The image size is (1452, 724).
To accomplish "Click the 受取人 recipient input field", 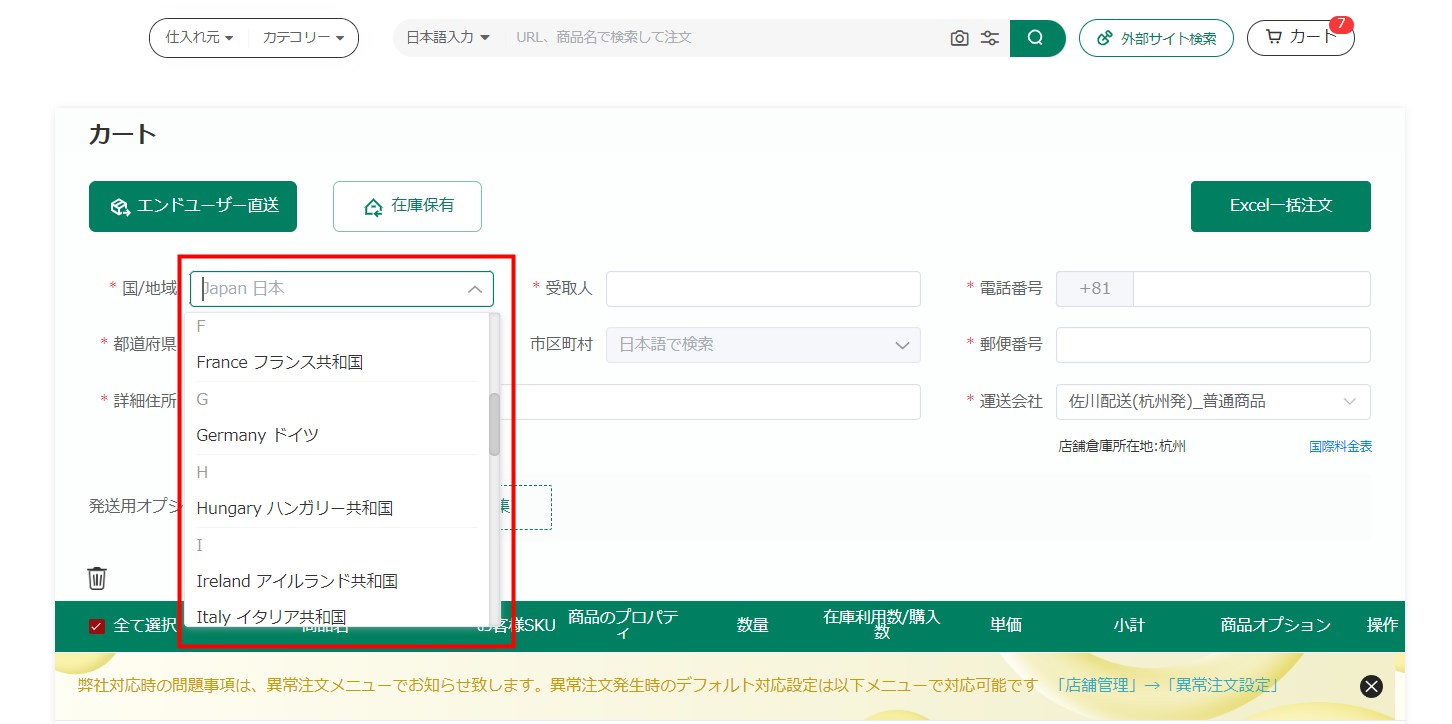I will point(762,289).
